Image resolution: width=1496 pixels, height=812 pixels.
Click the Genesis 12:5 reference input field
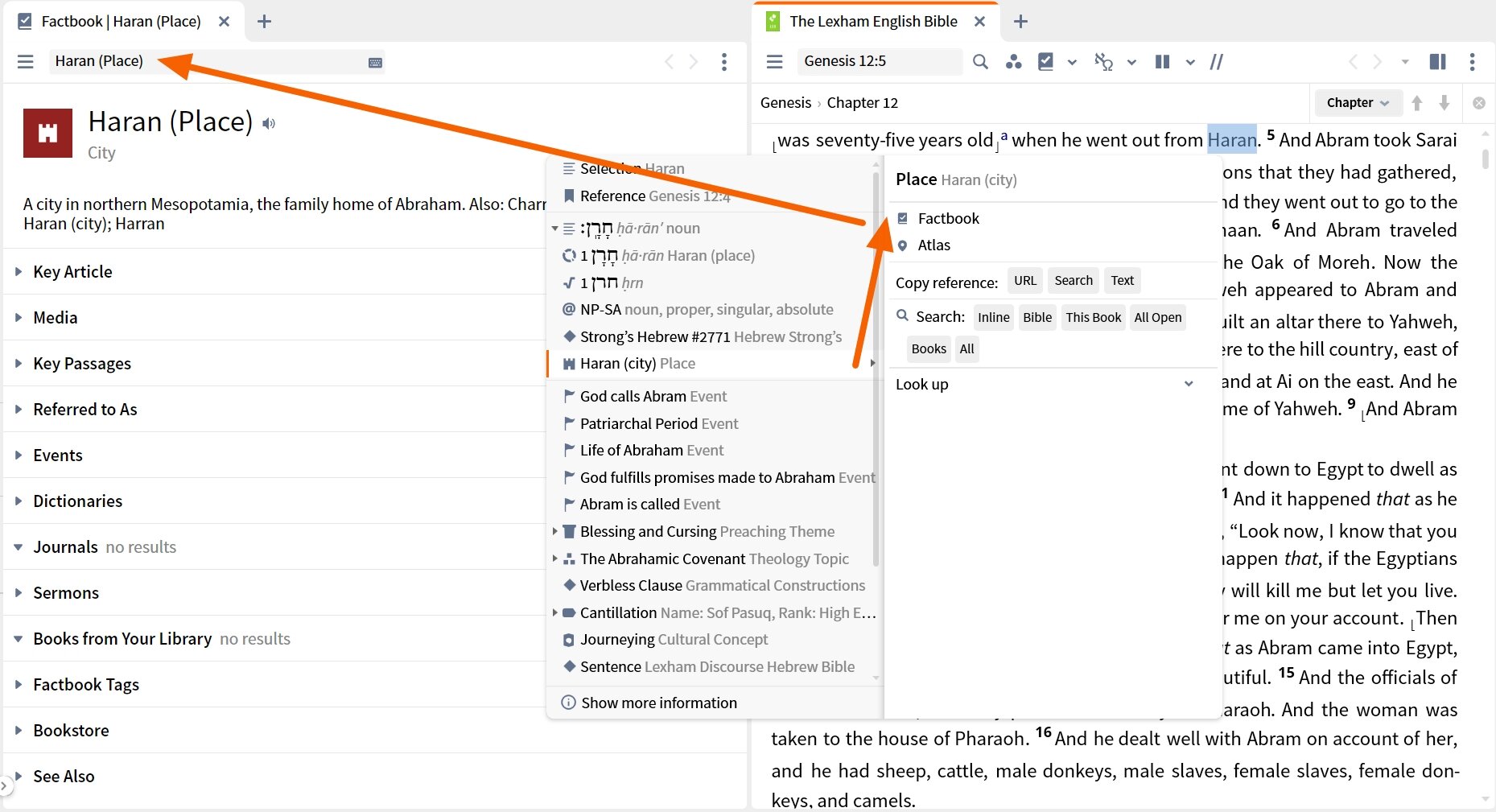(879, 61)
